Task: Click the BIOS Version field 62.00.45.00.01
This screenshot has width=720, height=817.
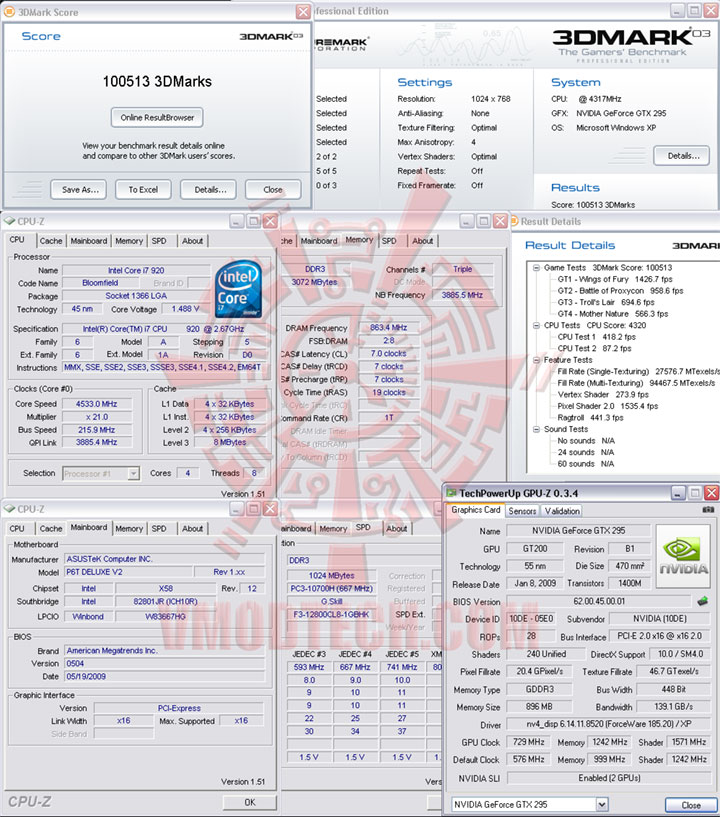Action: point(599,601)
